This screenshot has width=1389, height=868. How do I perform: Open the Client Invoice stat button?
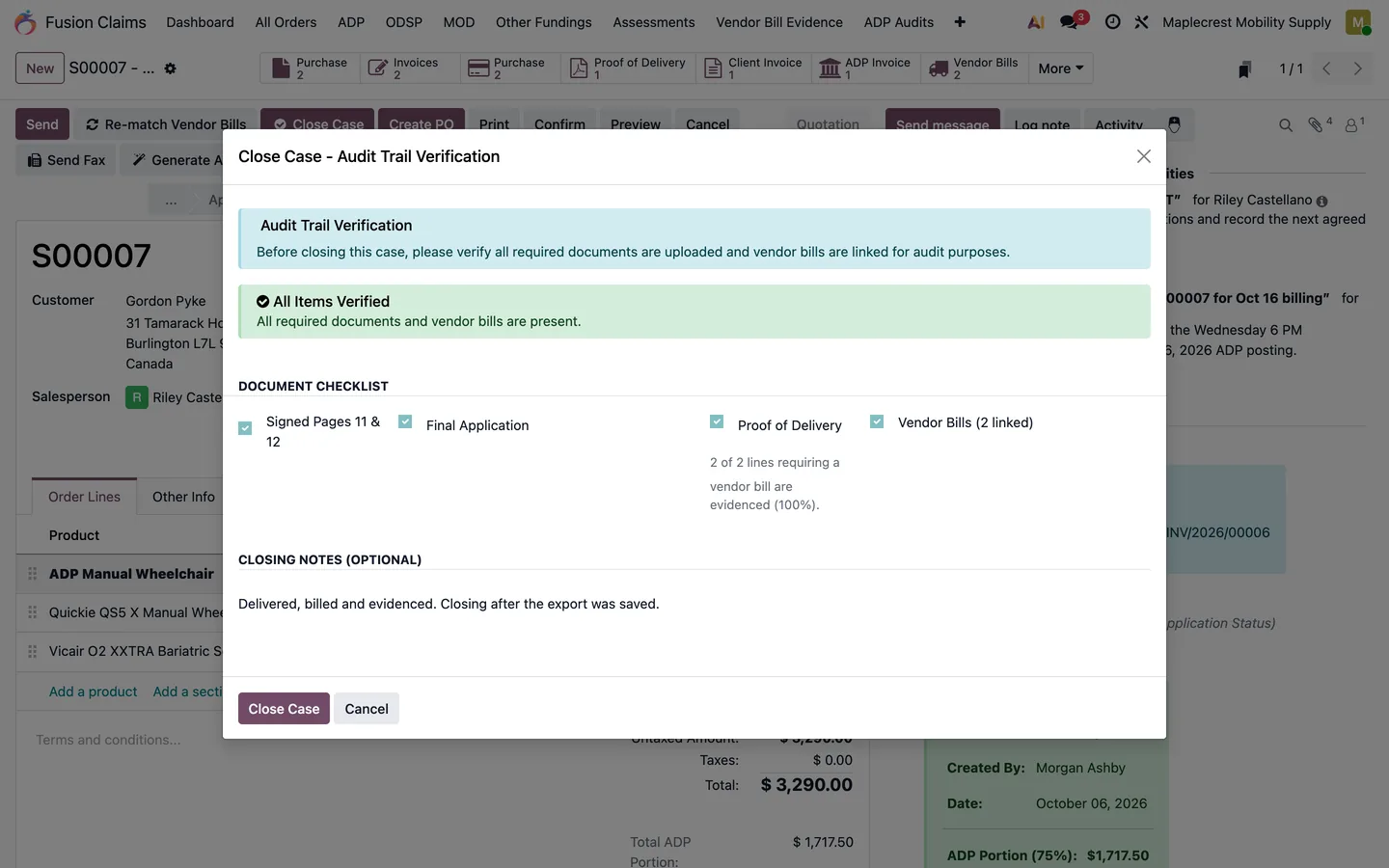(753, 68)
